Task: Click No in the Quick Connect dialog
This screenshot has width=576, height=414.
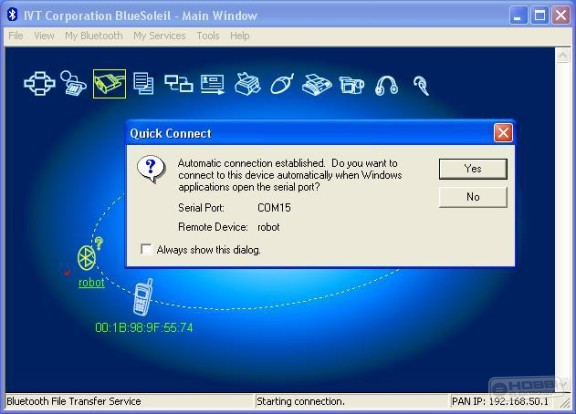Action: [x=473, y=197]
